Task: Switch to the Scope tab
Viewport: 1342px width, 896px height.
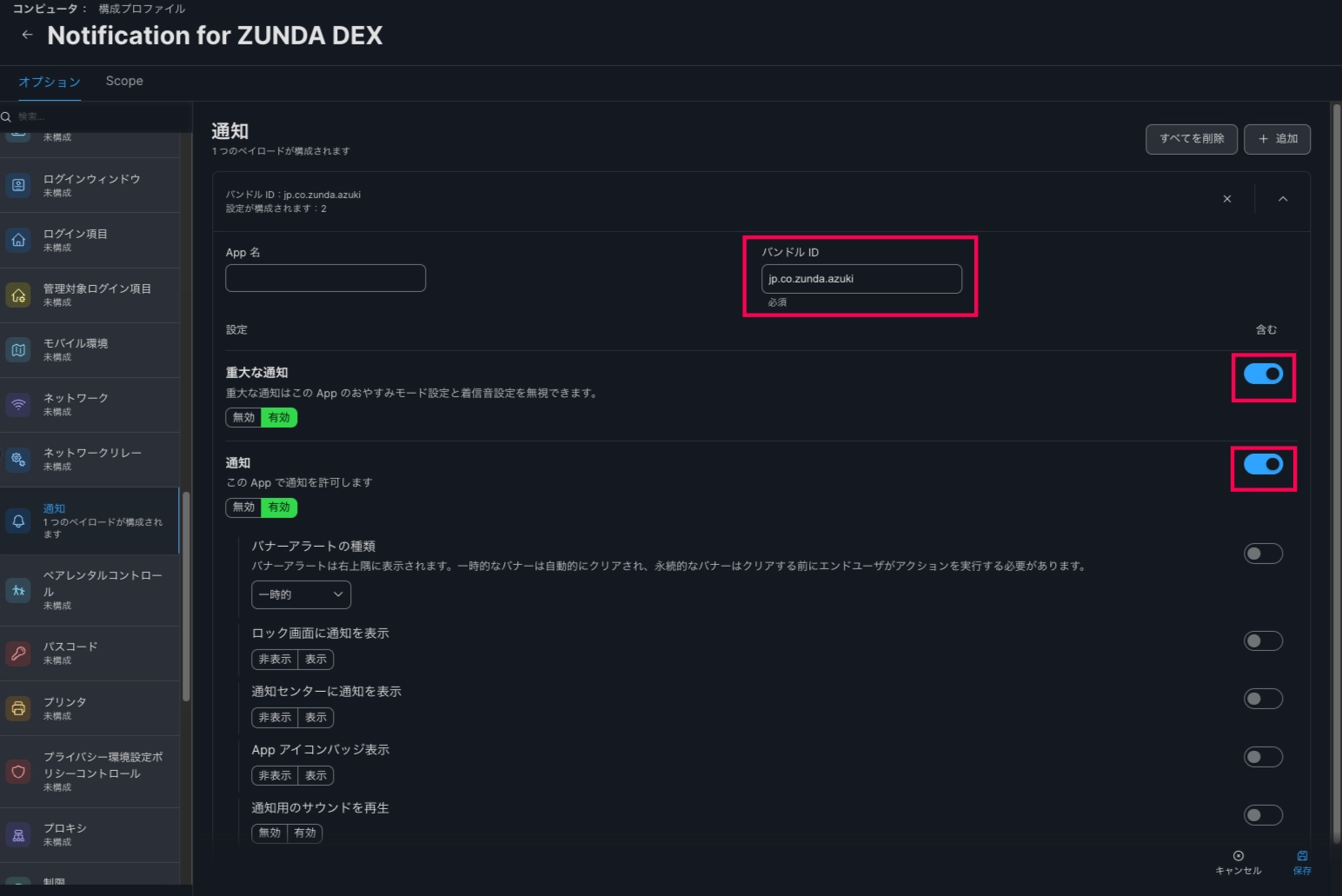Action: click(124, 81)
